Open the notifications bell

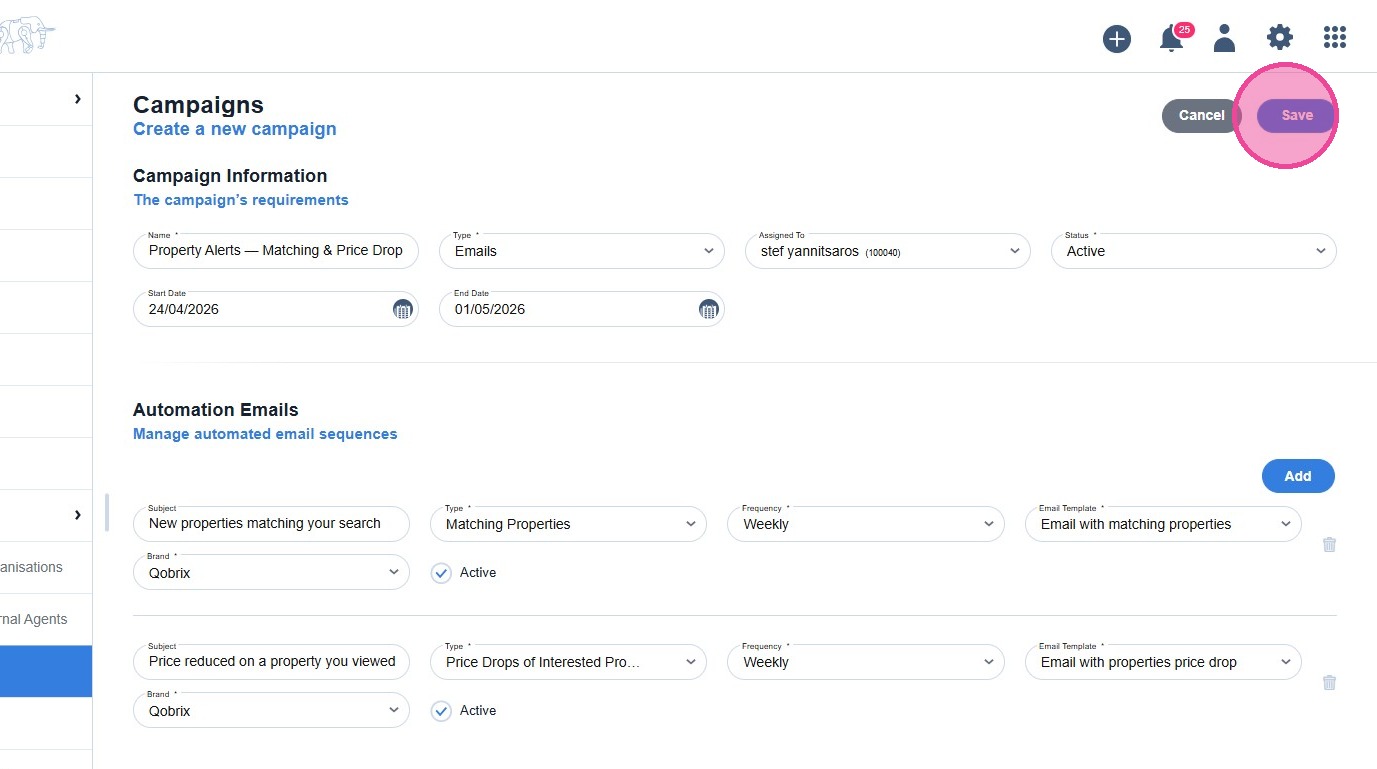coord(1171,39)
